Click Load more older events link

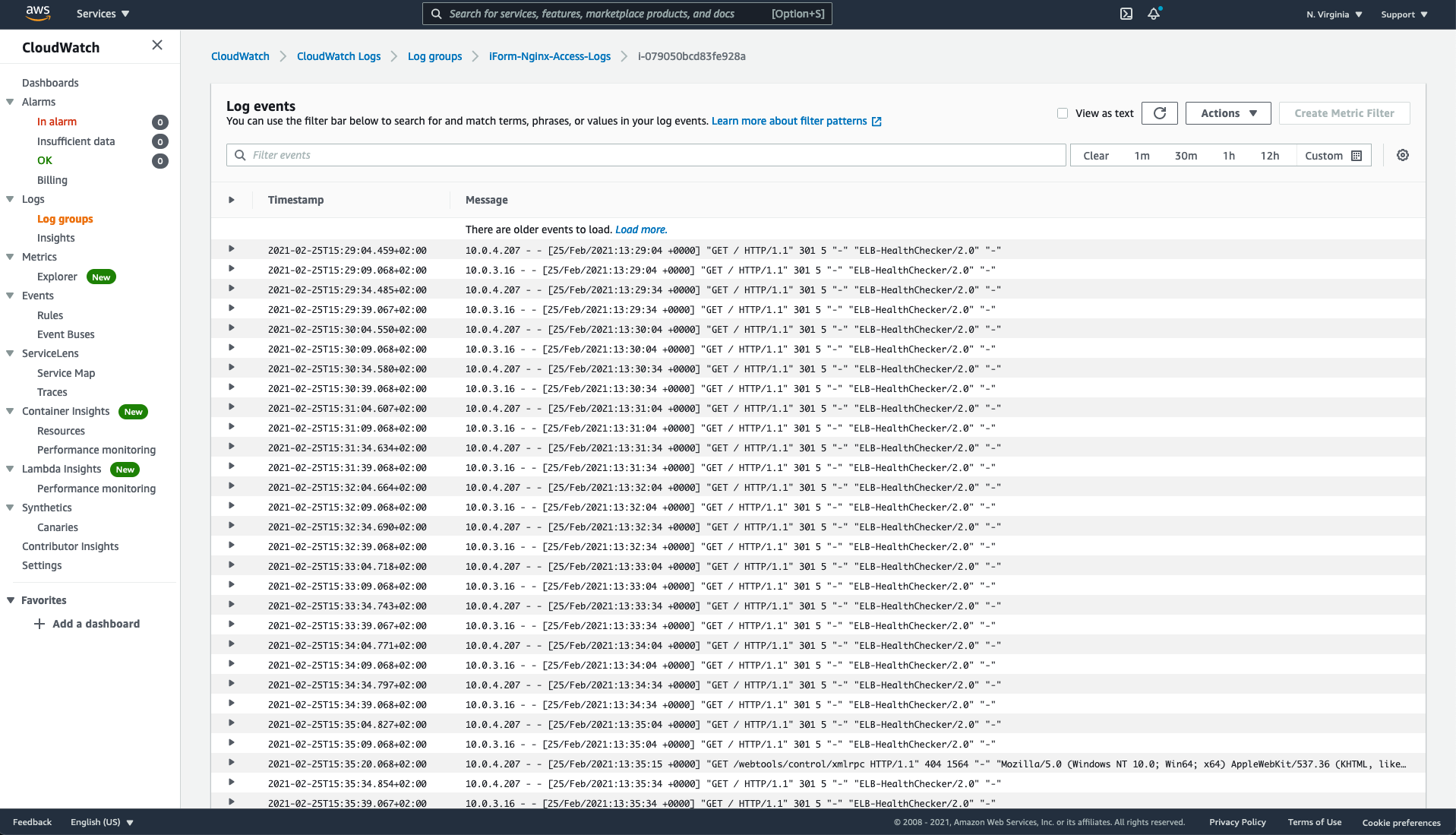click(641, 229)
